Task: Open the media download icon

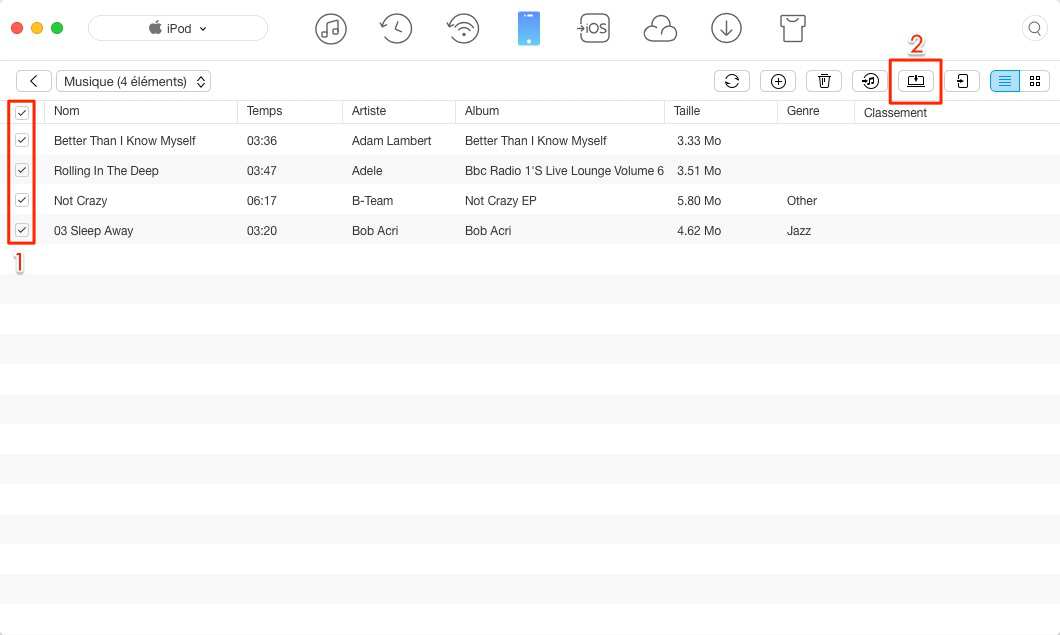Action: pos(726,29)
